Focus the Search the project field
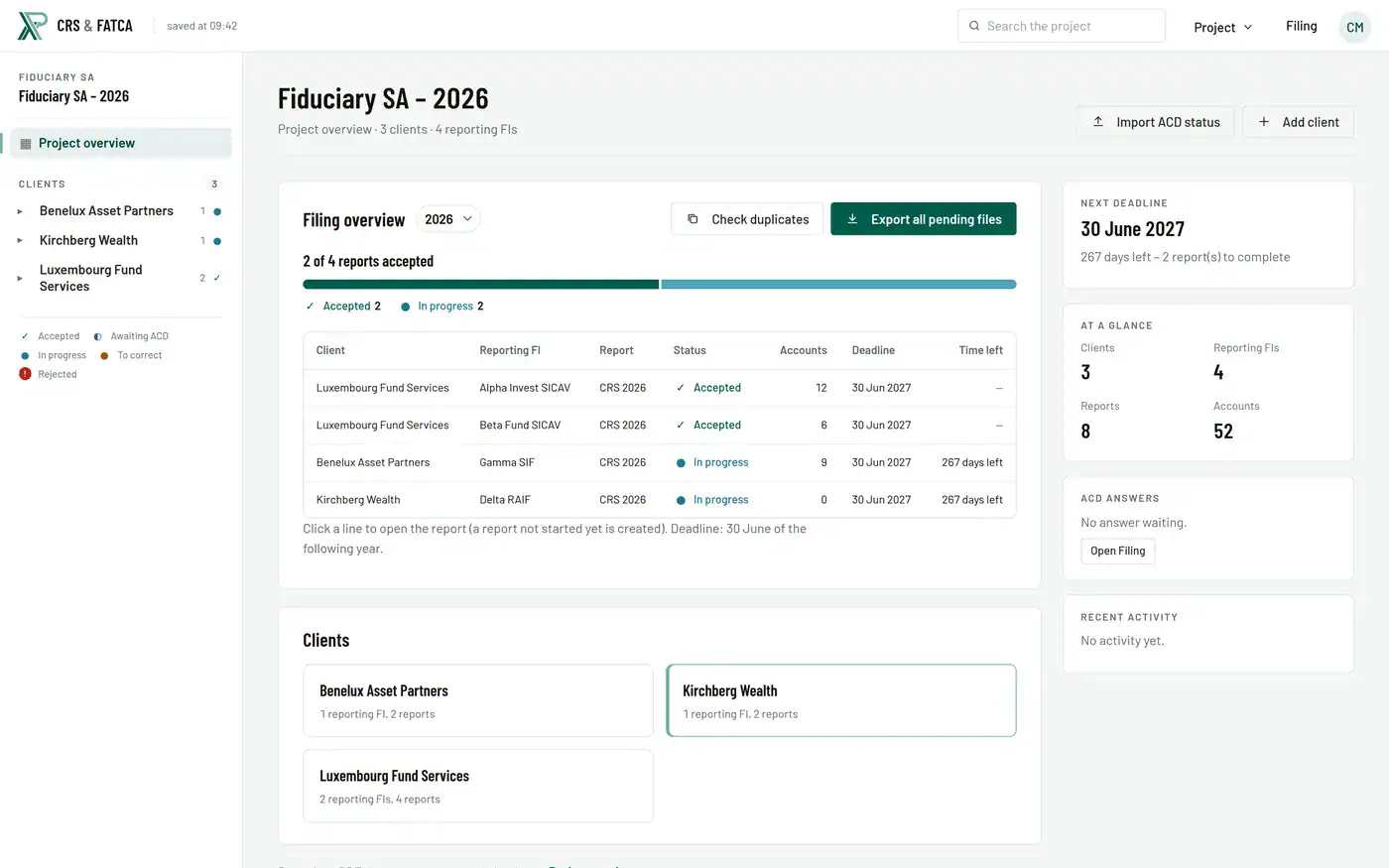 [1062, 26]
